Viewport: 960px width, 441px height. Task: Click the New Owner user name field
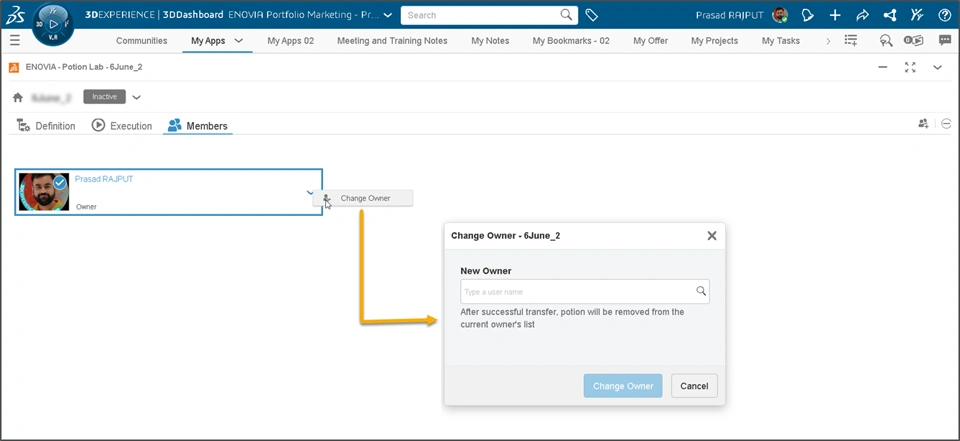click(x=578, y=292)
